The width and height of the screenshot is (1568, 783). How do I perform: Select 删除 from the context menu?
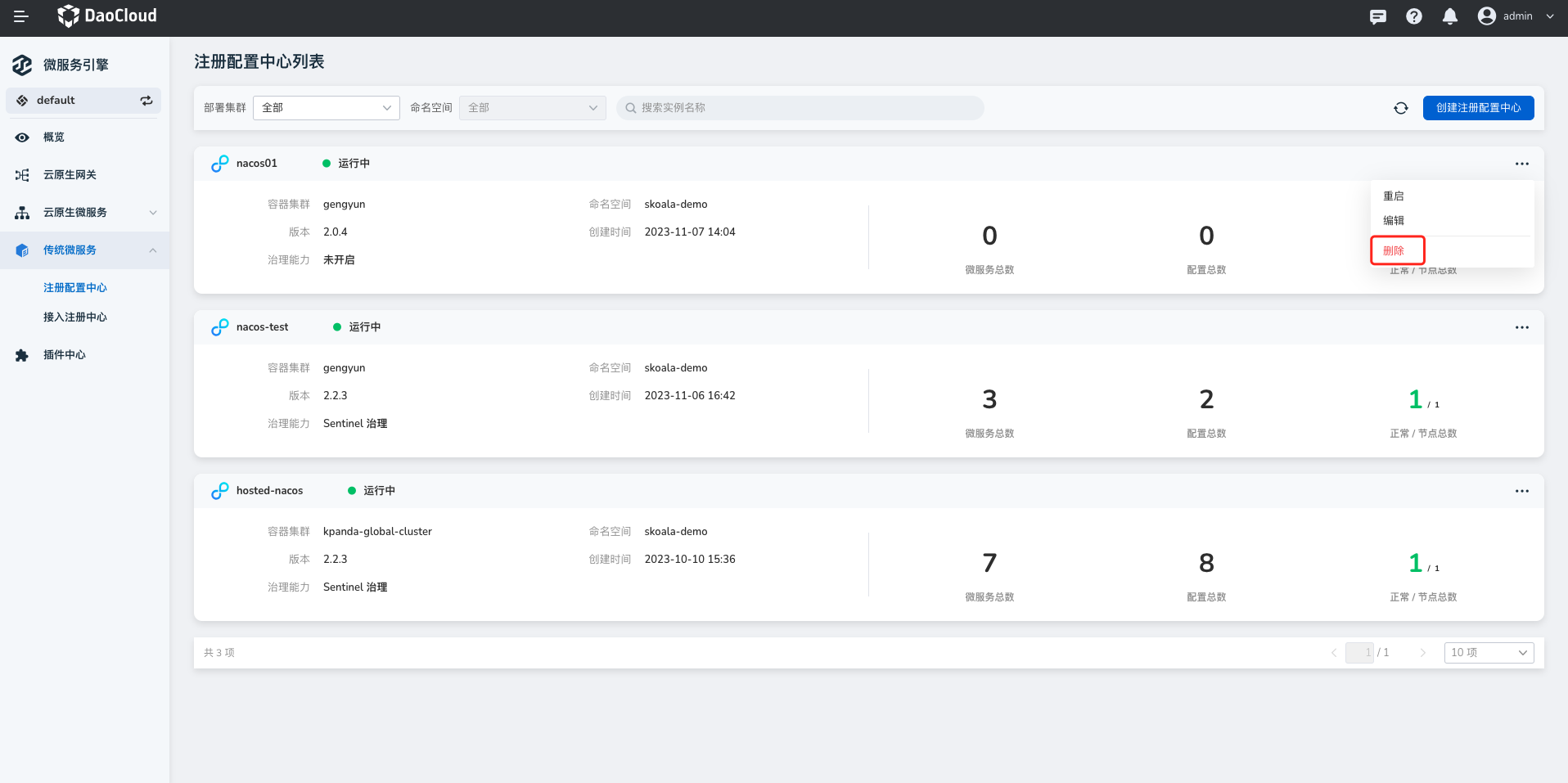1395,251
